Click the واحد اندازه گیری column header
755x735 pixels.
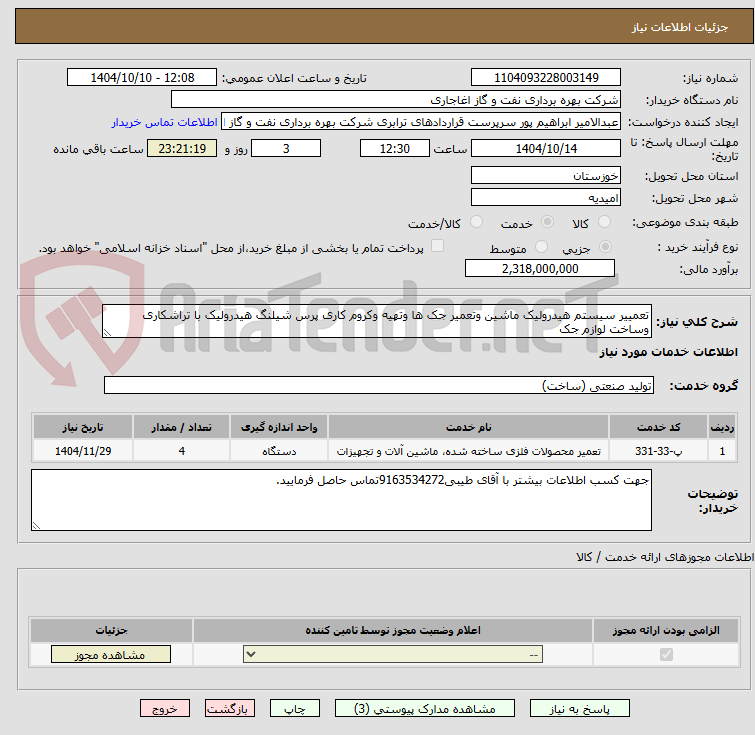tap(279, 427)
